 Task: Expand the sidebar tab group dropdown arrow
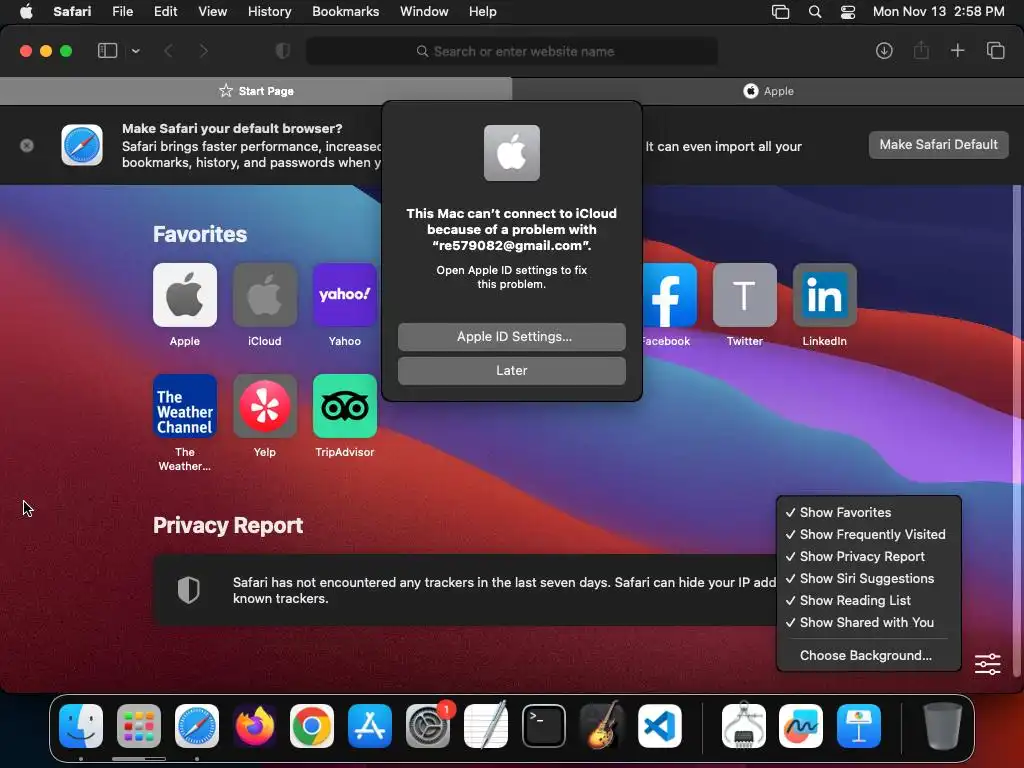click(135, 51)
